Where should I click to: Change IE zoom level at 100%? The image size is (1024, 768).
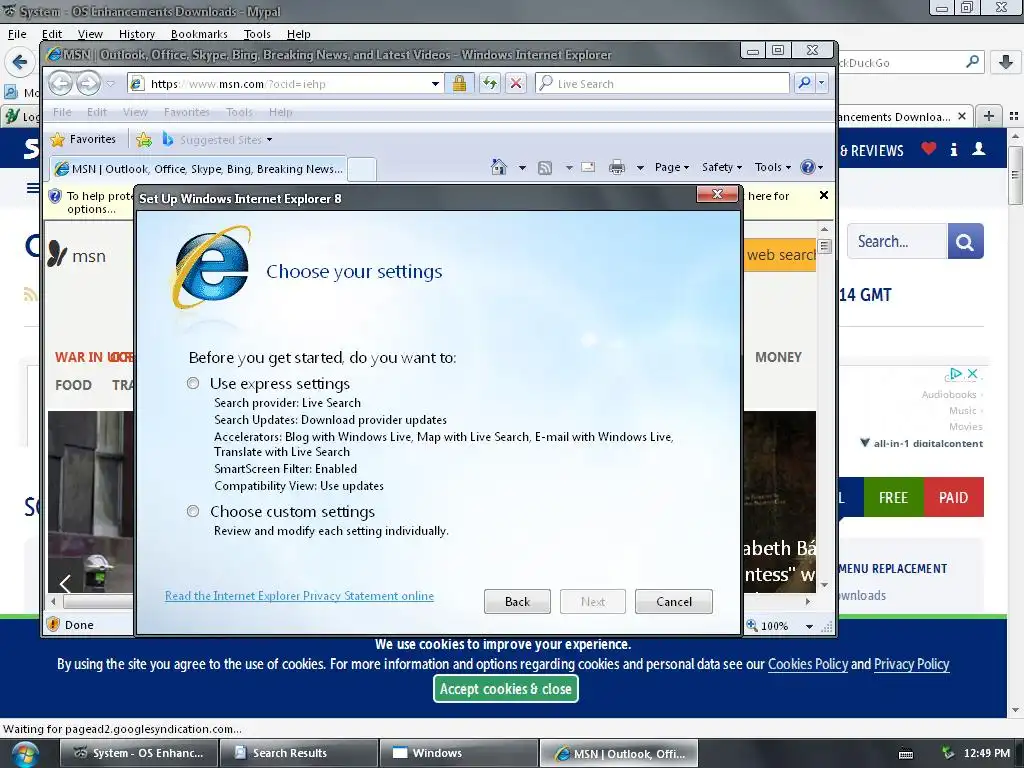tap(780, 626)
